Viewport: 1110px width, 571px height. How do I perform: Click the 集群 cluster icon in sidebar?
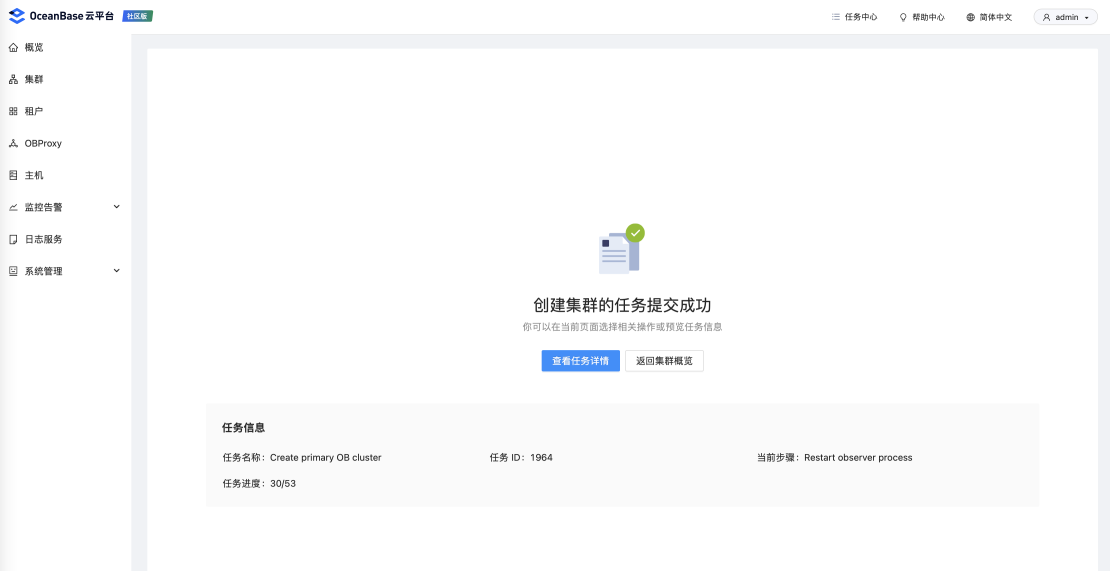click(x=13, y=79)
